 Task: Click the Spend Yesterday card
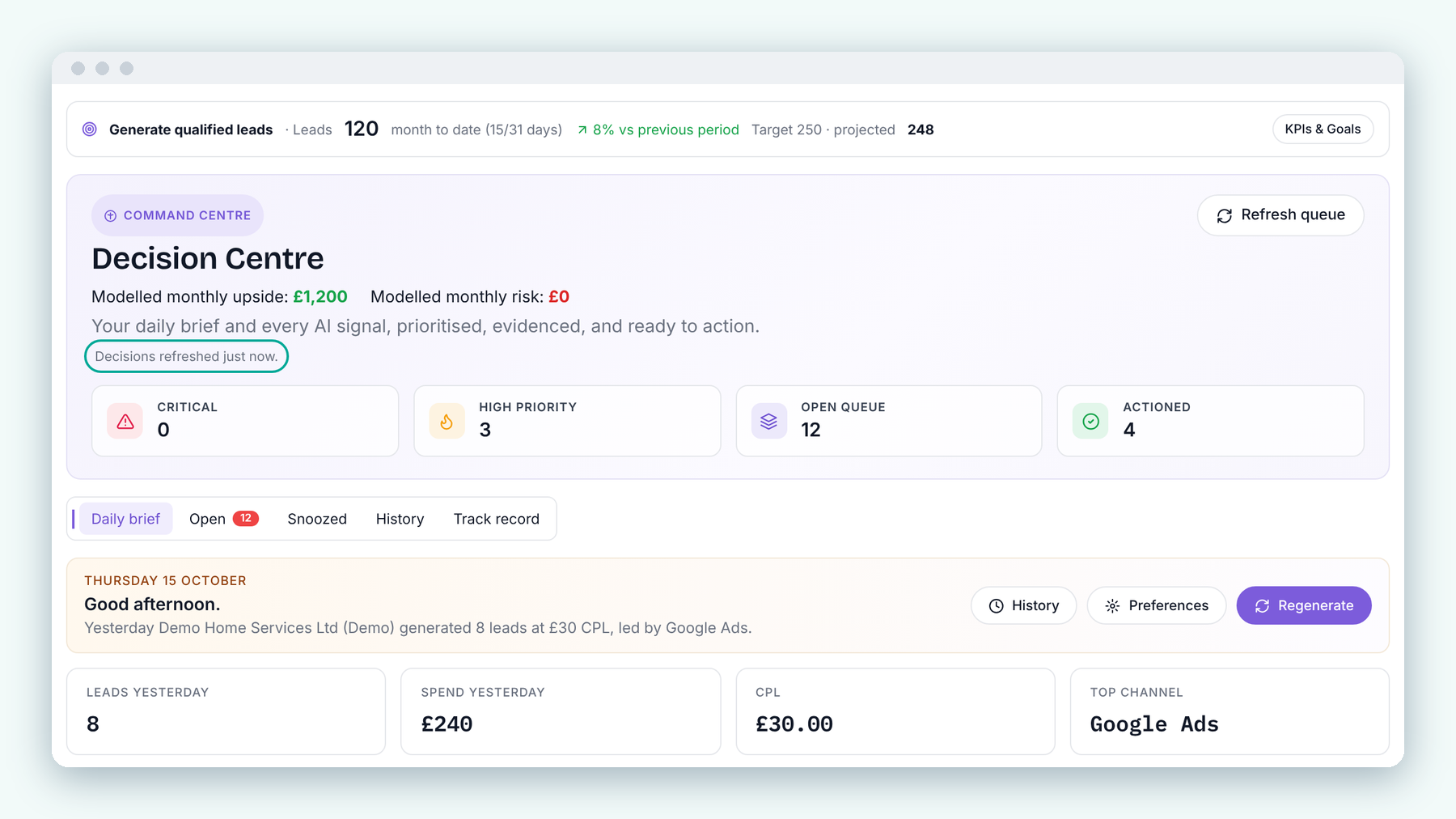[561, 711]
